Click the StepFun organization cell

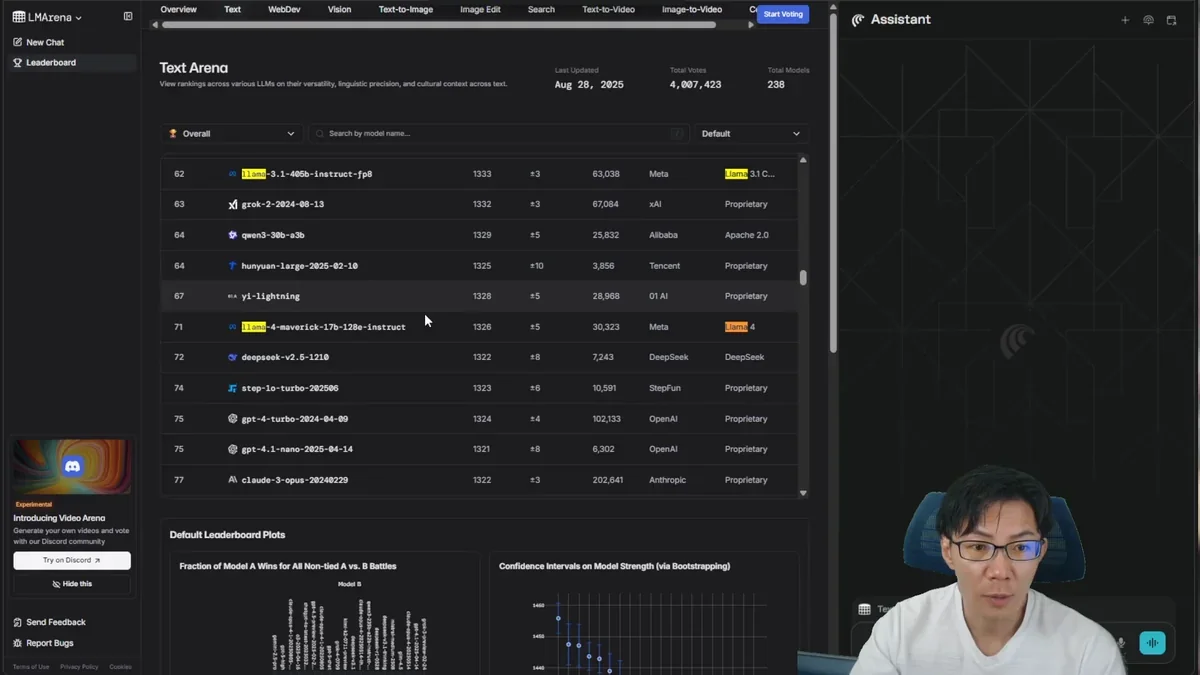(665, 388)
